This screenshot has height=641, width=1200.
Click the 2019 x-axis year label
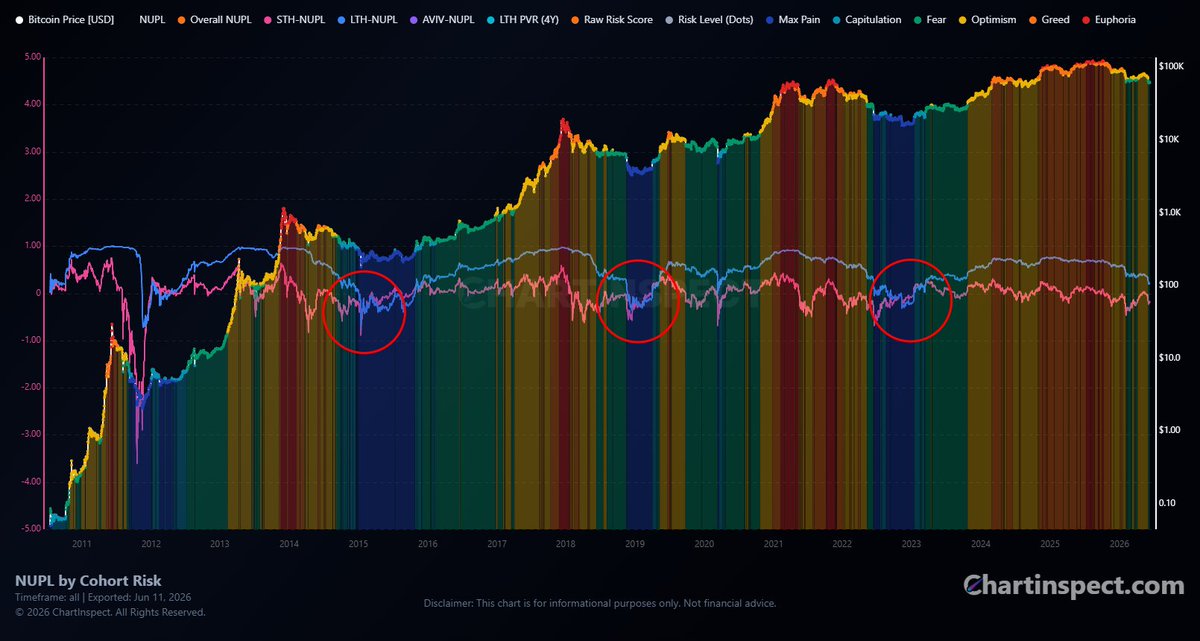[635, 544]
